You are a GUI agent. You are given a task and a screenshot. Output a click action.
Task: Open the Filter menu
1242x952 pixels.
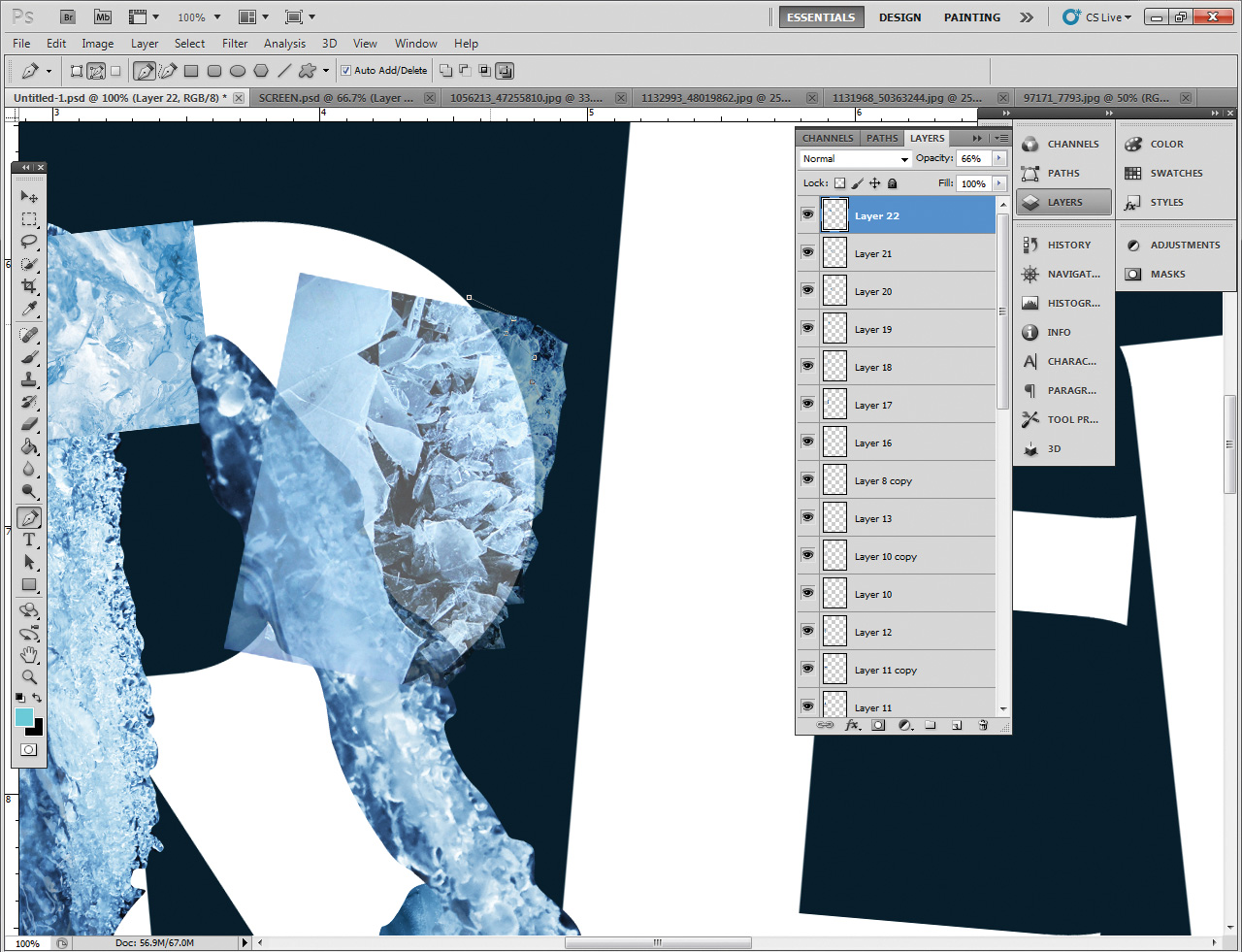[x=235, y=44]
